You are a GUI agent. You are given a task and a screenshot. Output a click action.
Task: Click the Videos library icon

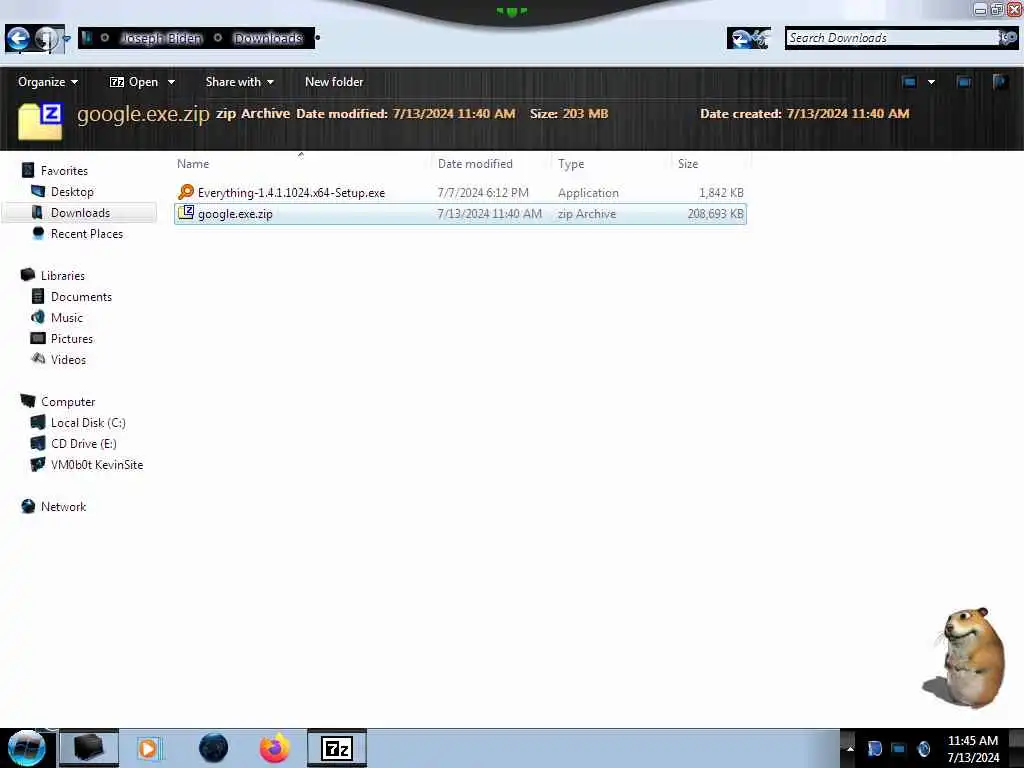coord(38,359)
